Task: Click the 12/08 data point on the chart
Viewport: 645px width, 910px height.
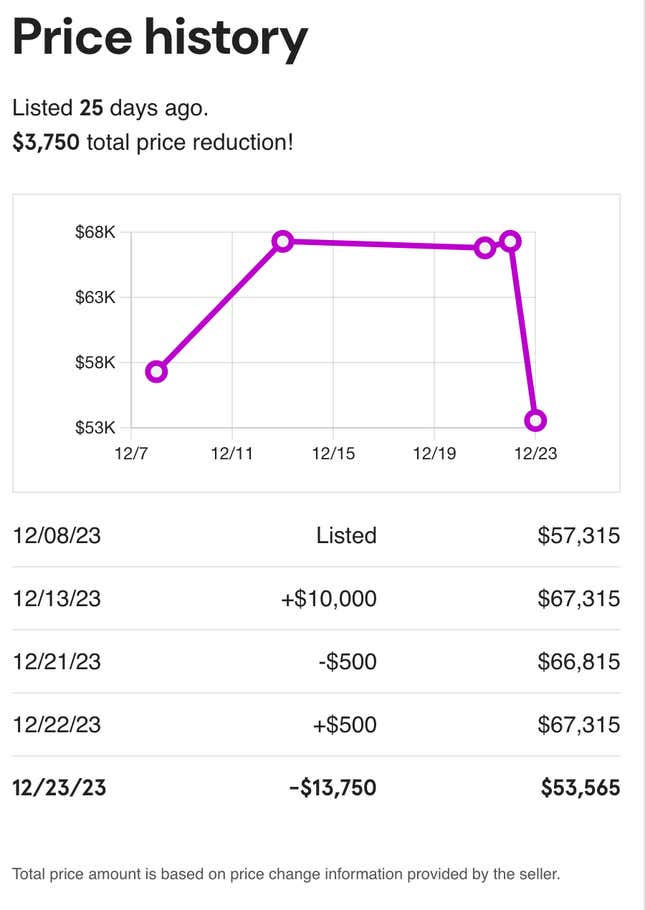Action: [156, 372]
